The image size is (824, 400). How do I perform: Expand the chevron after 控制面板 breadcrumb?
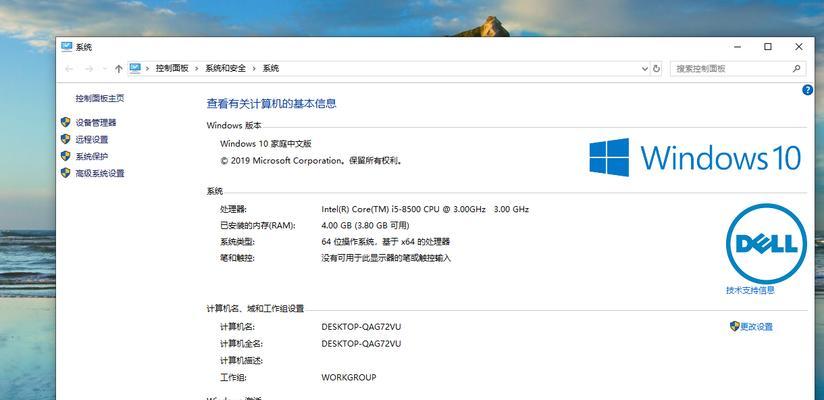tap(197, 68)
